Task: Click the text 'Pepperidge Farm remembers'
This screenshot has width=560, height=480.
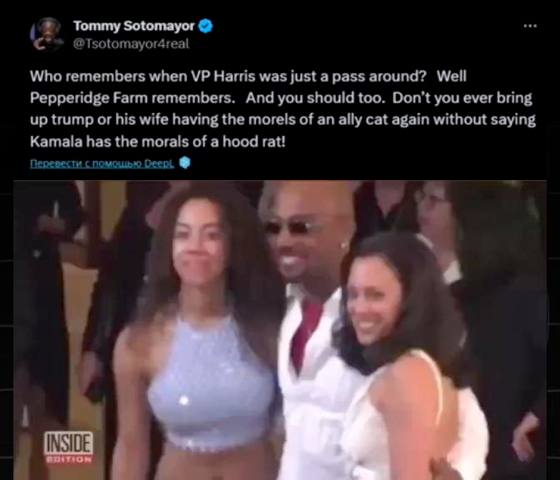Action: pyautogui.click(x=131, y=98)
